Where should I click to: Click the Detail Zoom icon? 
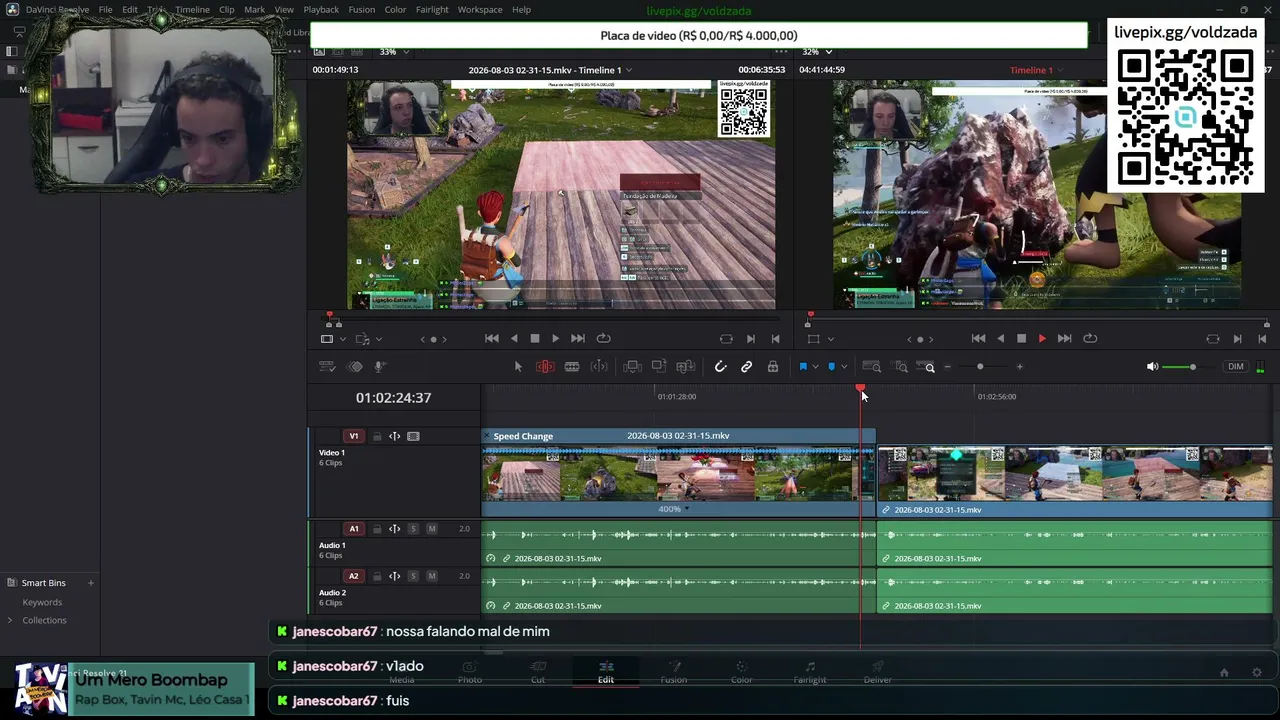pyautogui.click(x=901, y=367)
